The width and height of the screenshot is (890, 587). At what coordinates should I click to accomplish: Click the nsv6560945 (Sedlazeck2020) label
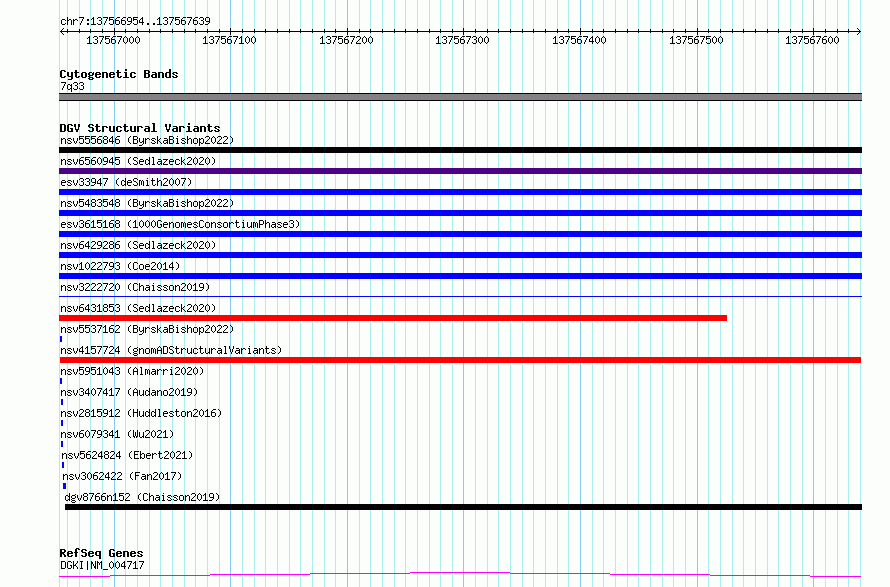138,161
